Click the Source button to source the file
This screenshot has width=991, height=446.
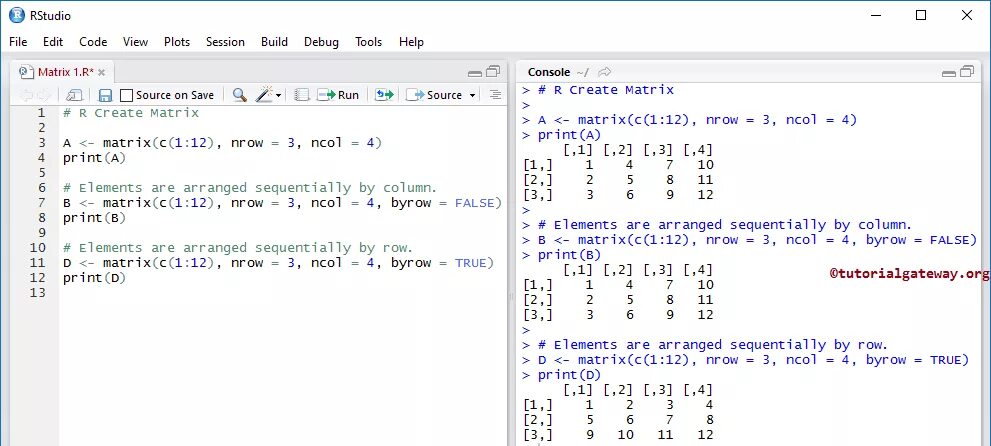pyautogui.click(x=435, y=95)
